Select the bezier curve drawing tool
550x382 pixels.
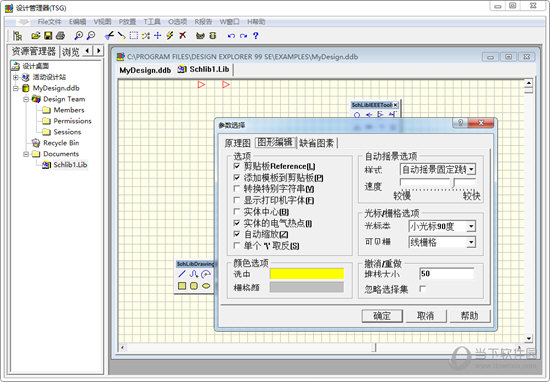(x=194, y=274)
